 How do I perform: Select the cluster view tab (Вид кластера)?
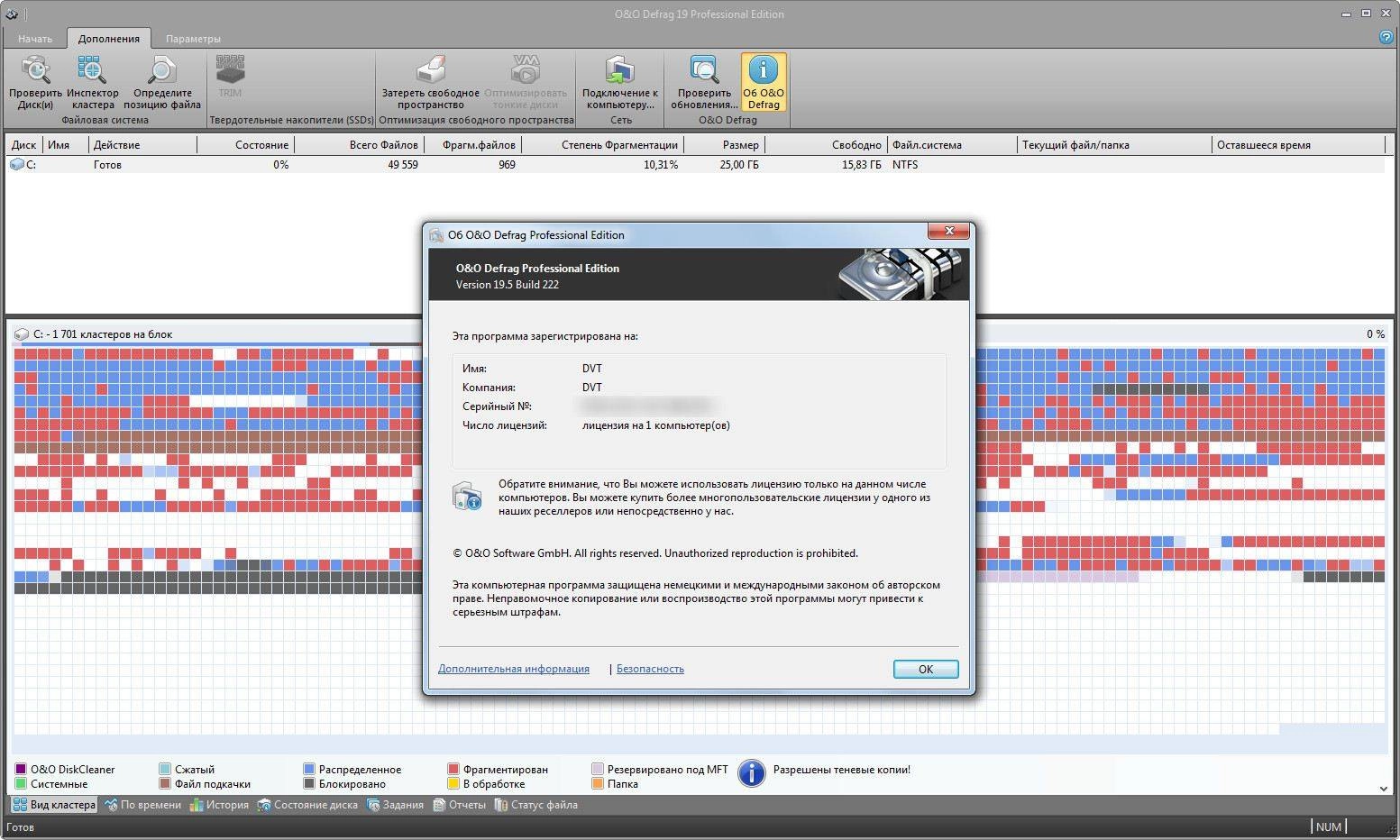[54, 805]
